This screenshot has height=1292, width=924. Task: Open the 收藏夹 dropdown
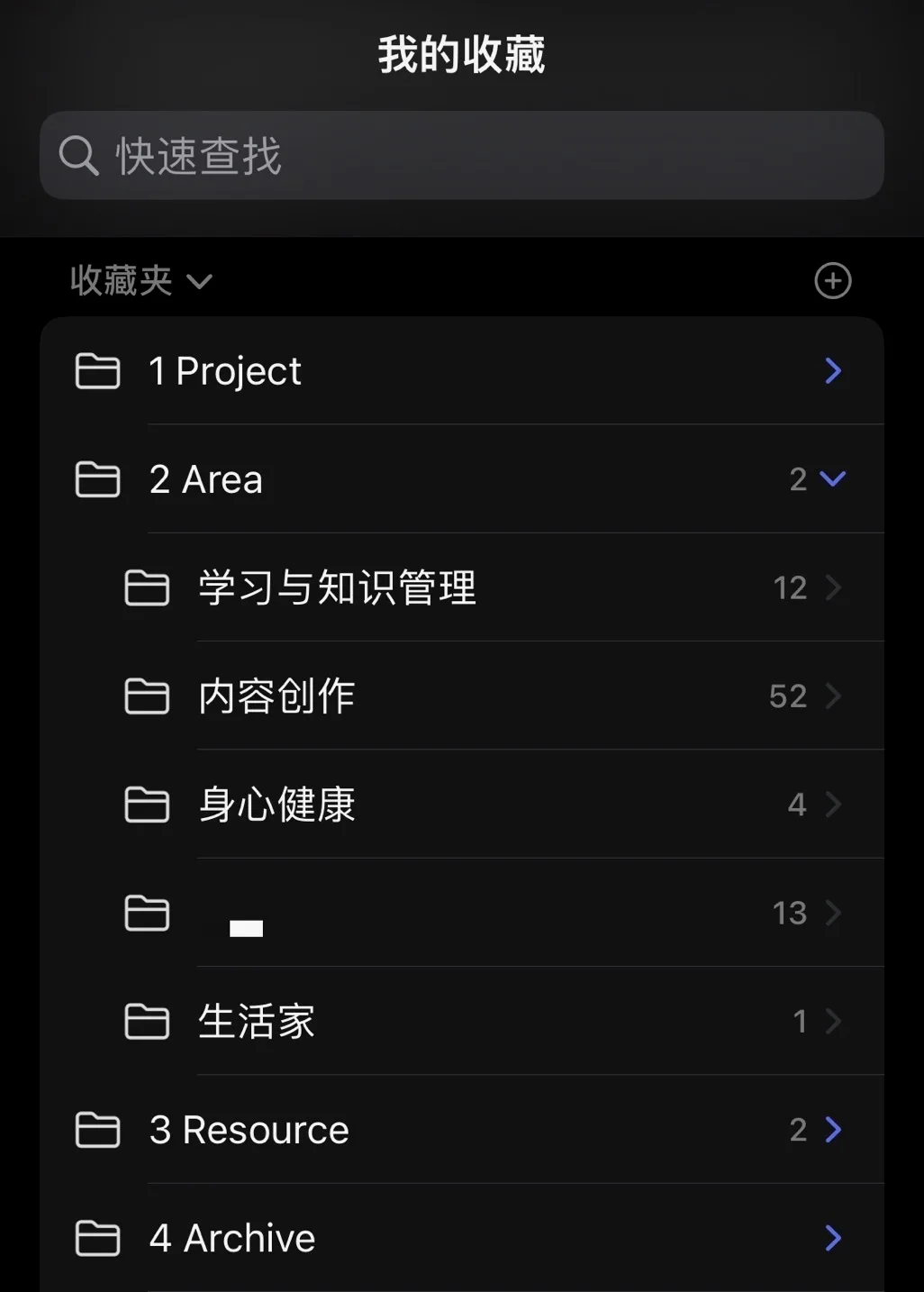[141, 281]
